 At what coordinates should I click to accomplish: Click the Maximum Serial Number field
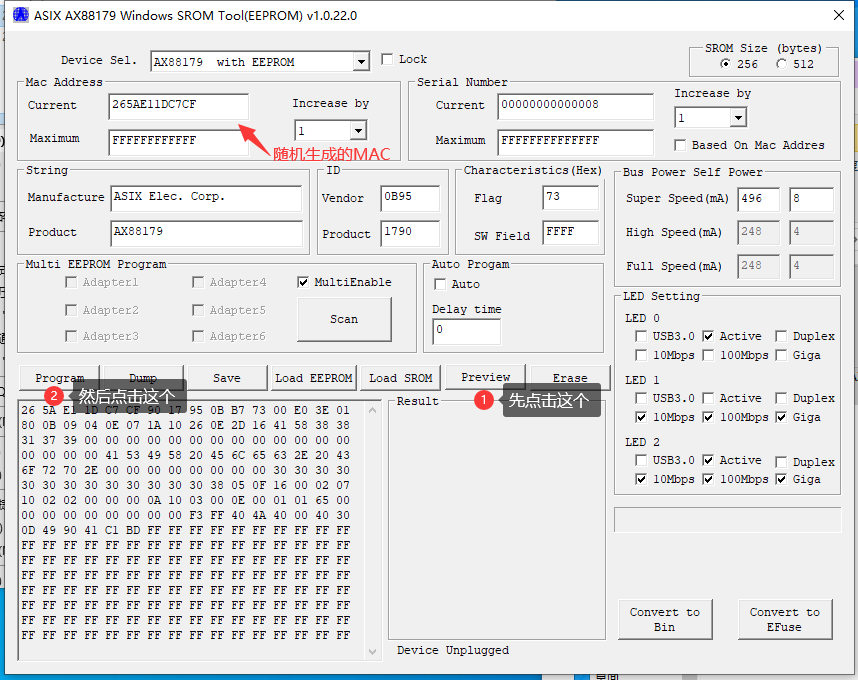(576, 142)
